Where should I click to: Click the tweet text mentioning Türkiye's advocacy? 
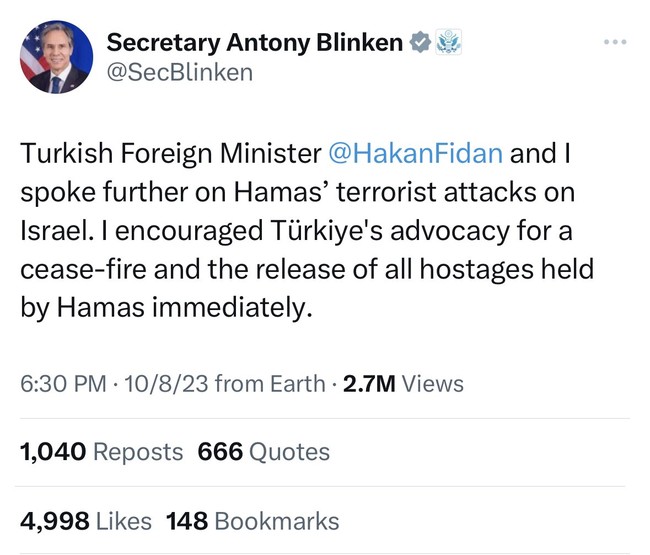307,230
